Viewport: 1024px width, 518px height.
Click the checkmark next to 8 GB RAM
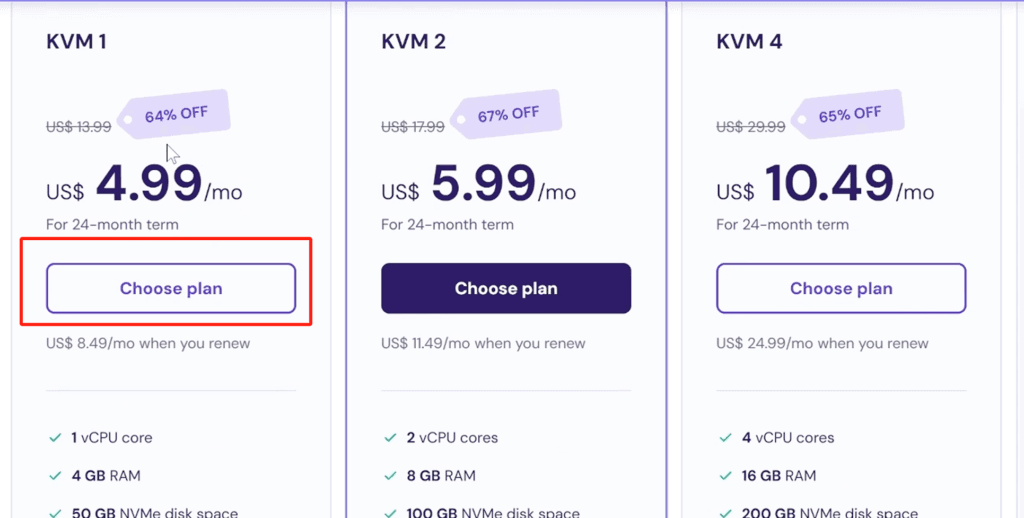(x=390, y=476)
